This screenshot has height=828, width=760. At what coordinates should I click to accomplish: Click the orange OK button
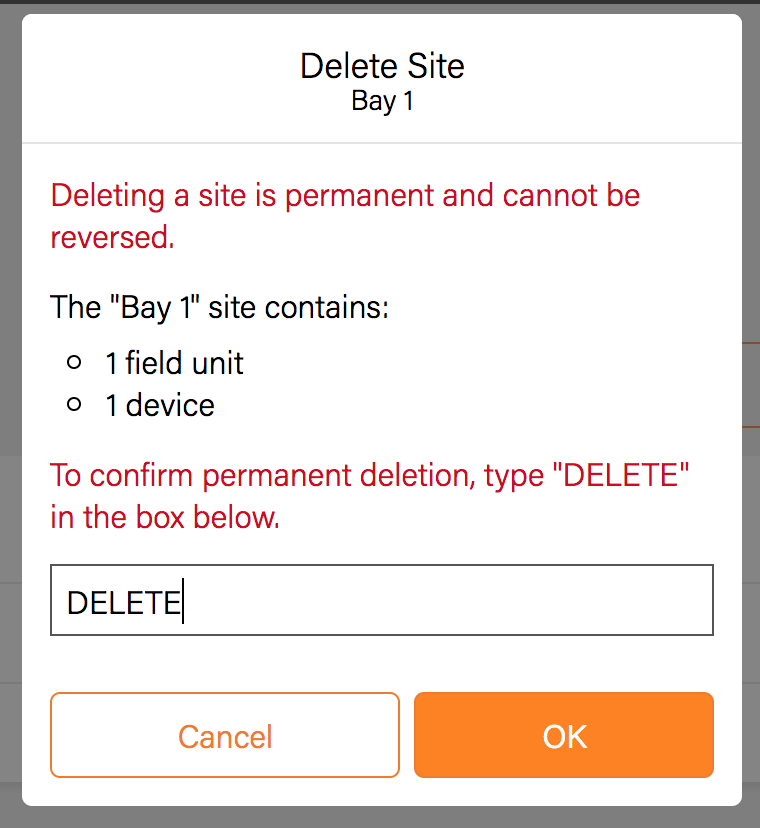(x=564, y=736)
